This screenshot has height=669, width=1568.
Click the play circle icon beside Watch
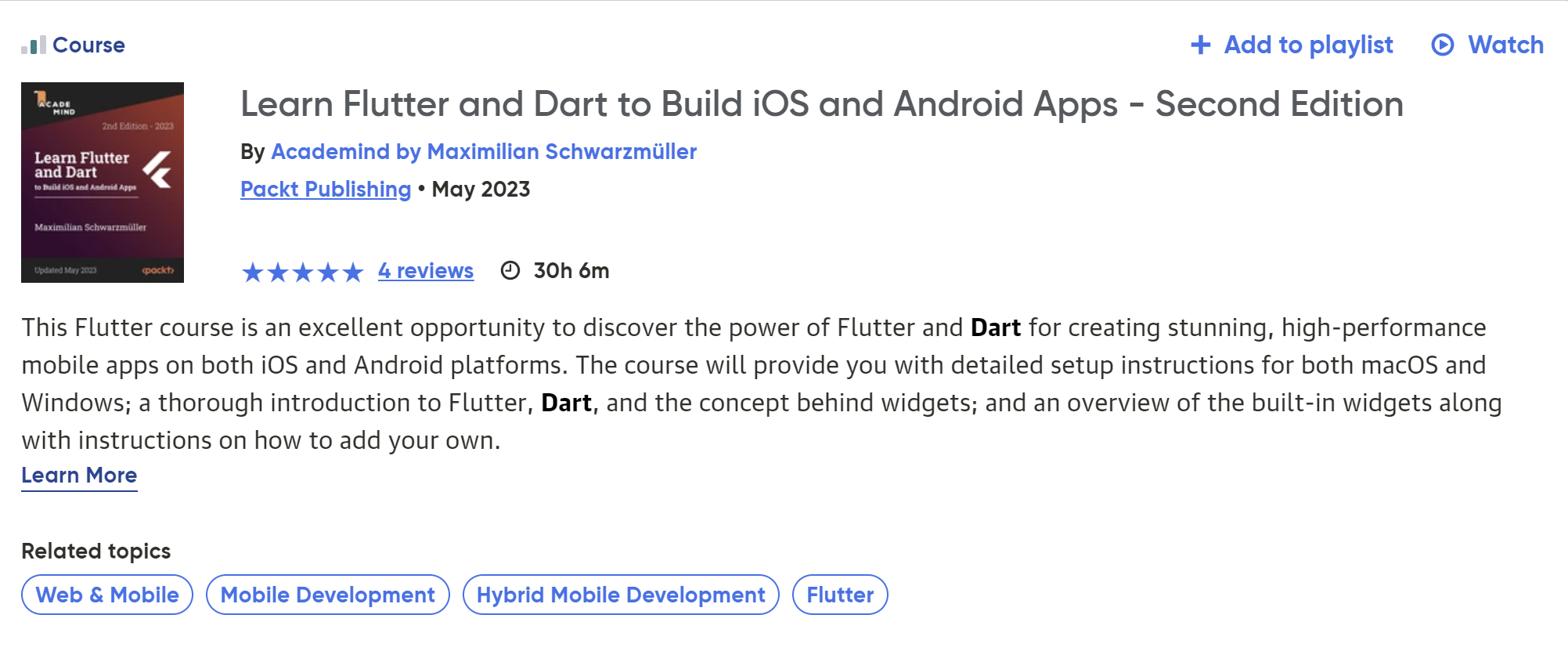coord(1442,45)
